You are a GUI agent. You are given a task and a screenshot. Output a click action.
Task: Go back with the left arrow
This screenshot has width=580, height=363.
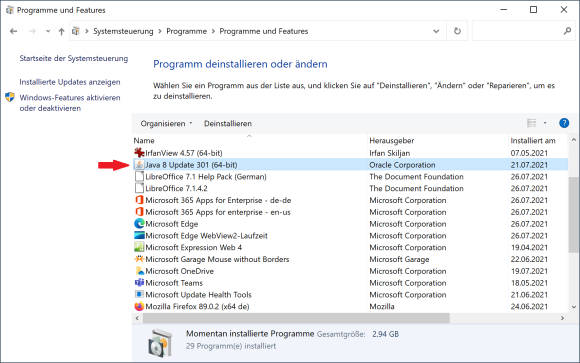14,31
